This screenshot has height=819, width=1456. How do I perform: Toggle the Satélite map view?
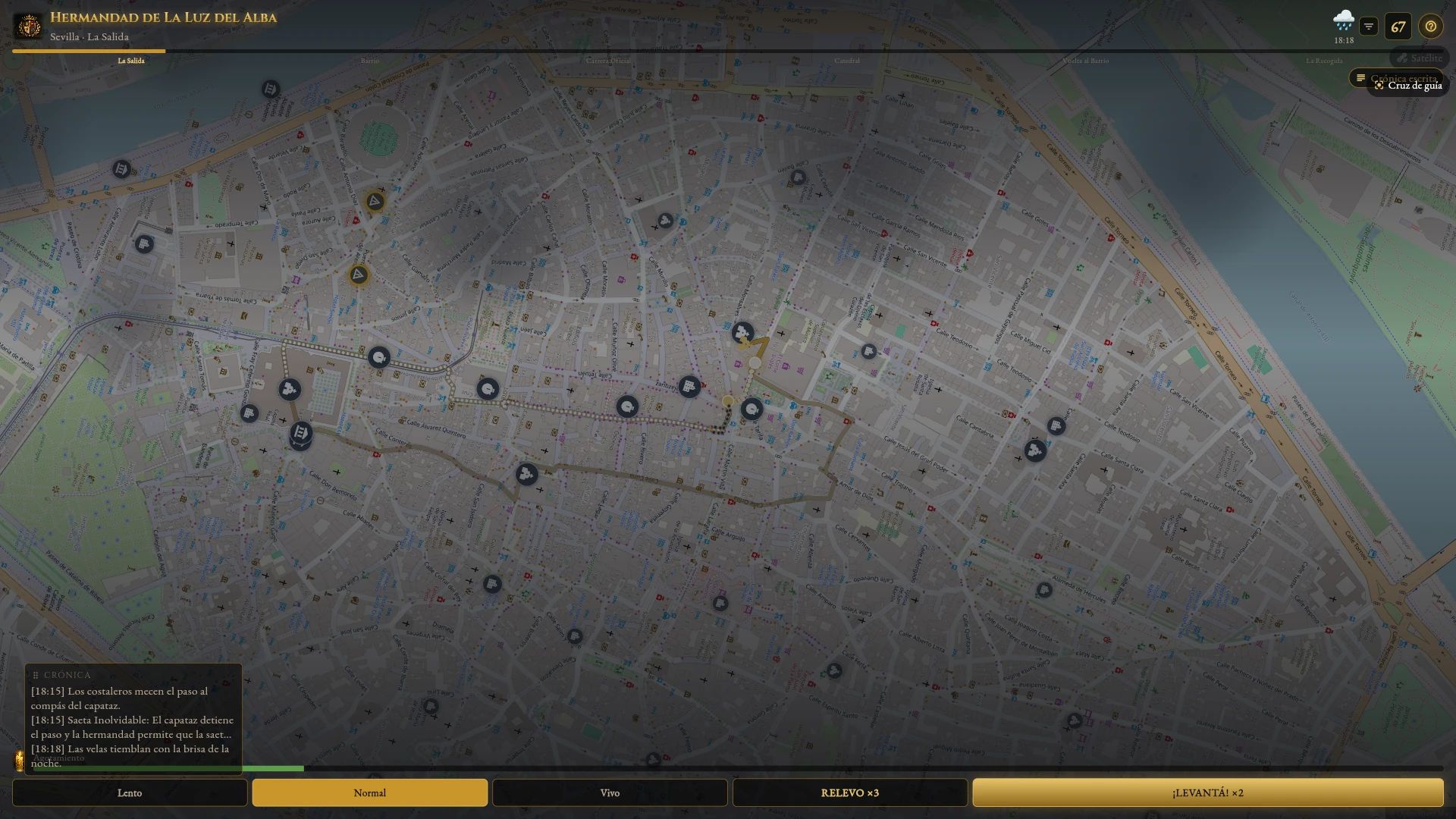[1419, 58]
